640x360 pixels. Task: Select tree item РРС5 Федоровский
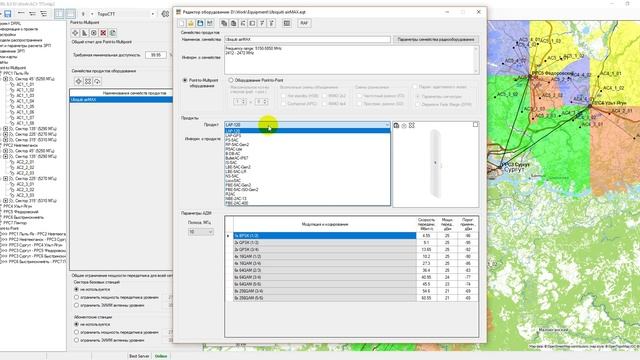pyautogui.click(x=21, y=212)
